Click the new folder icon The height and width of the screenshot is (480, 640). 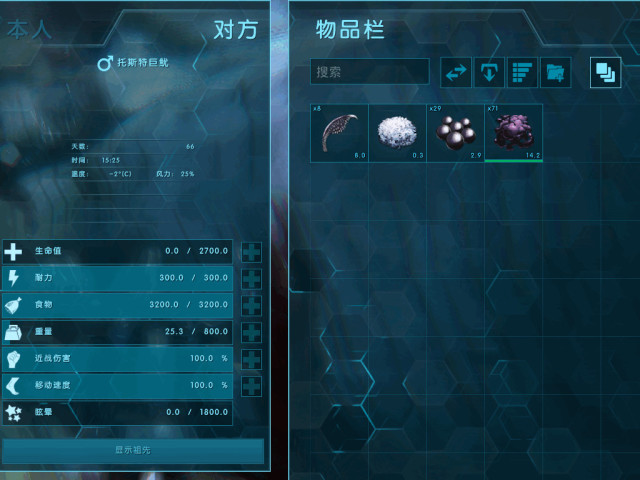point(556,73)
